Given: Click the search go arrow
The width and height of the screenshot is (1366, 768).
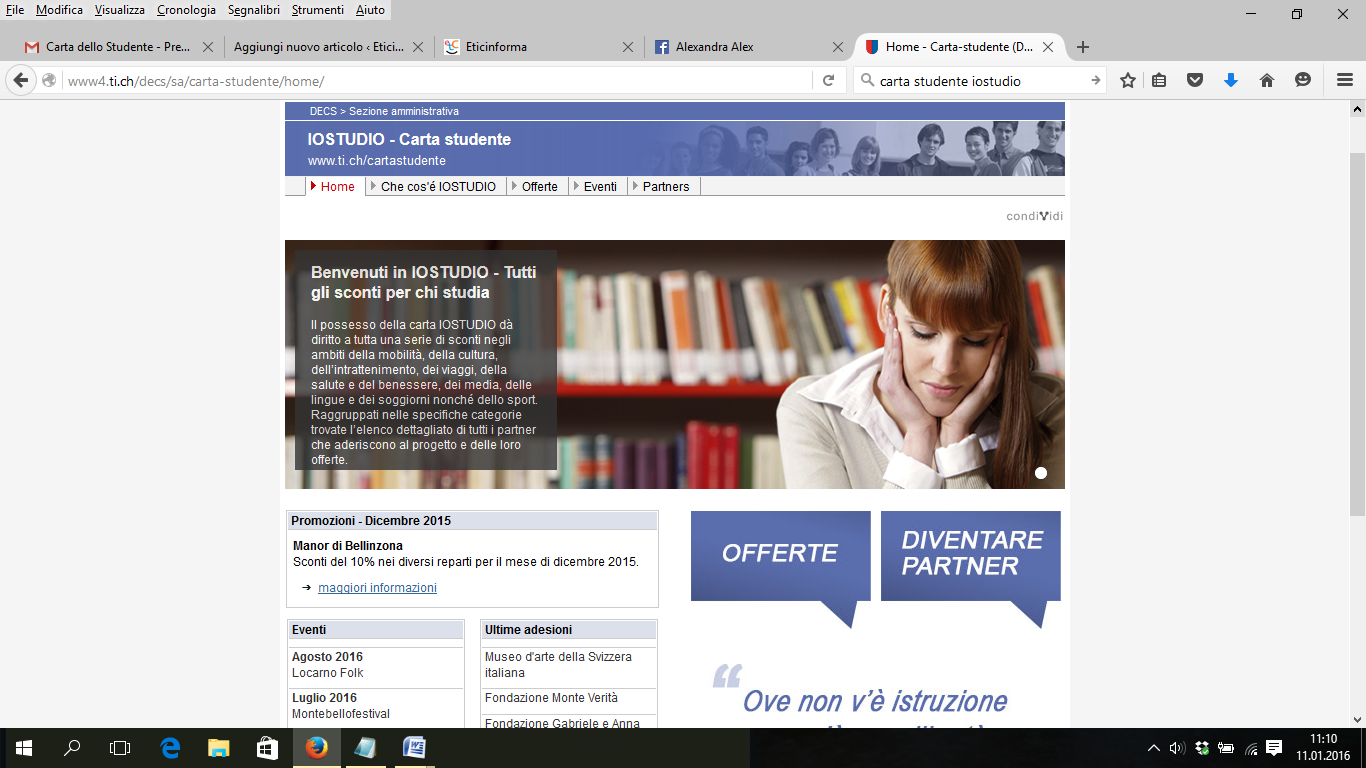Looking at the screenshot, I should pos(1095,81).
